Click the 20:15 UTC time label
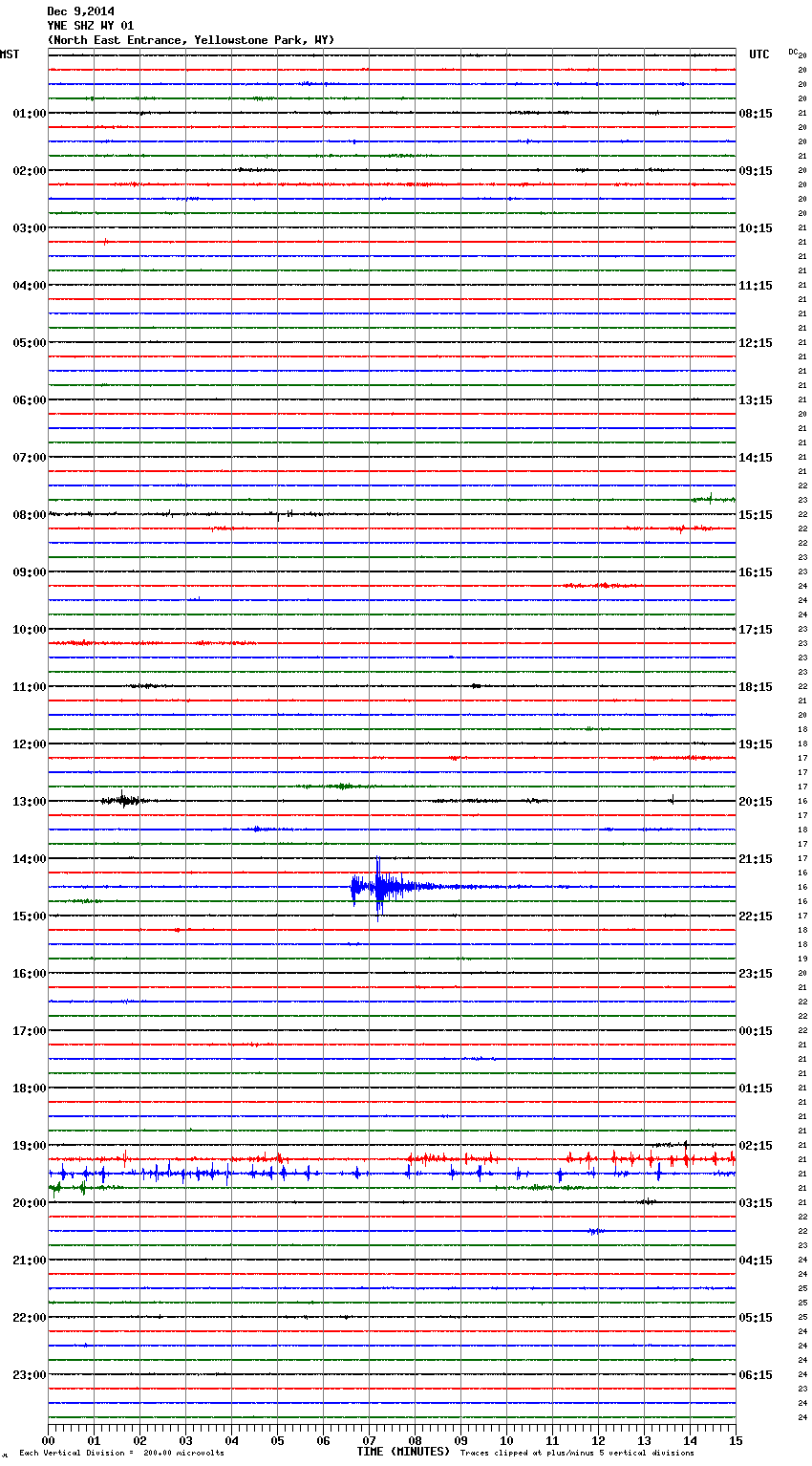This screenshot has width=812, height=1466. [756, 802]
